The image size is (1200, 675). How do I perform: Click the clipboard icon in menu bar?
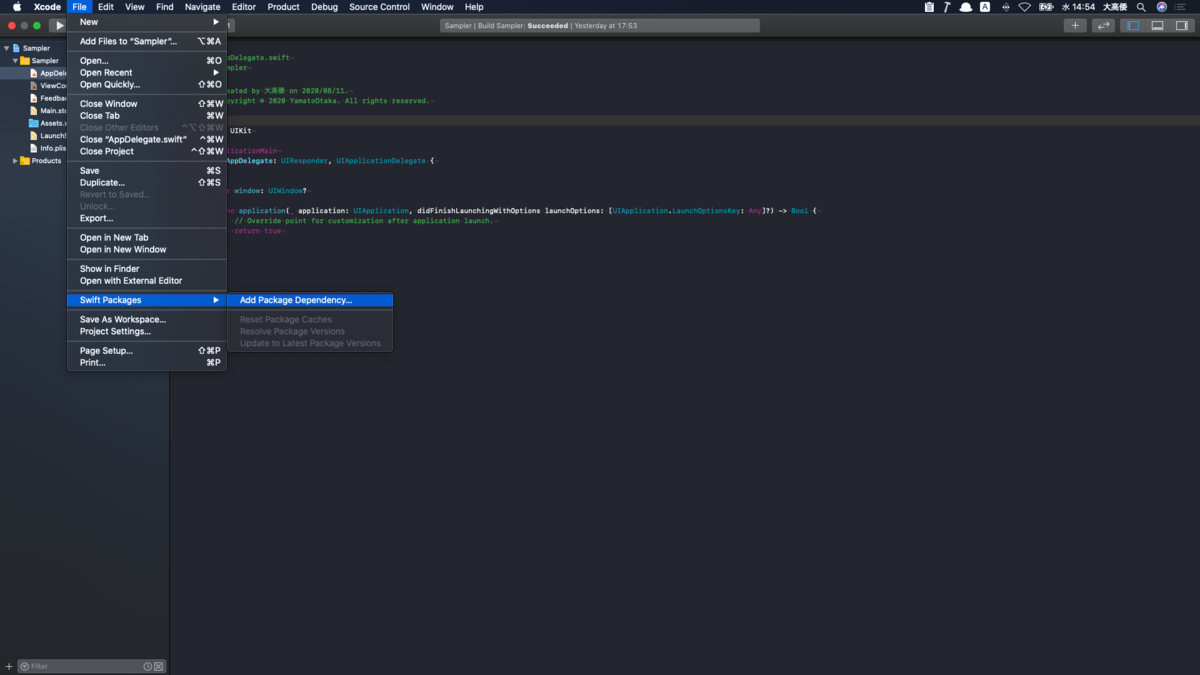[929, 7]
